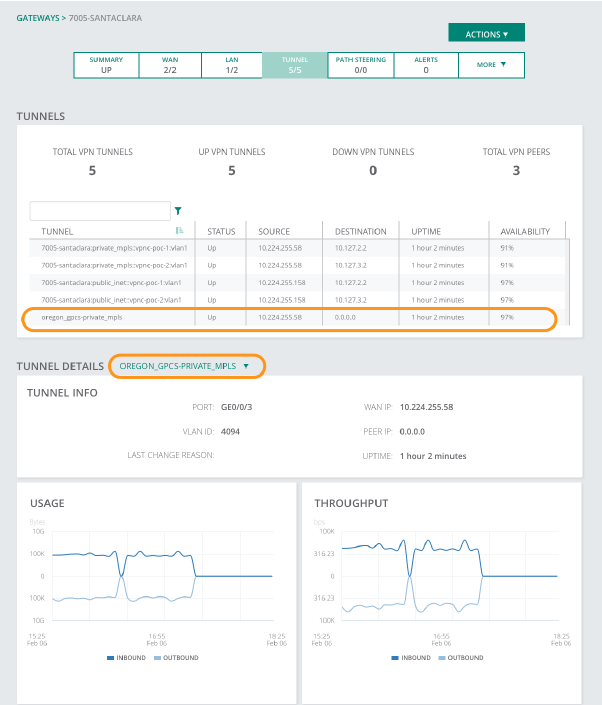Open the Actions dropdown menu
The width and height of the screenshot is (602, 705).
pyautogui.click(x=486, y=34)
